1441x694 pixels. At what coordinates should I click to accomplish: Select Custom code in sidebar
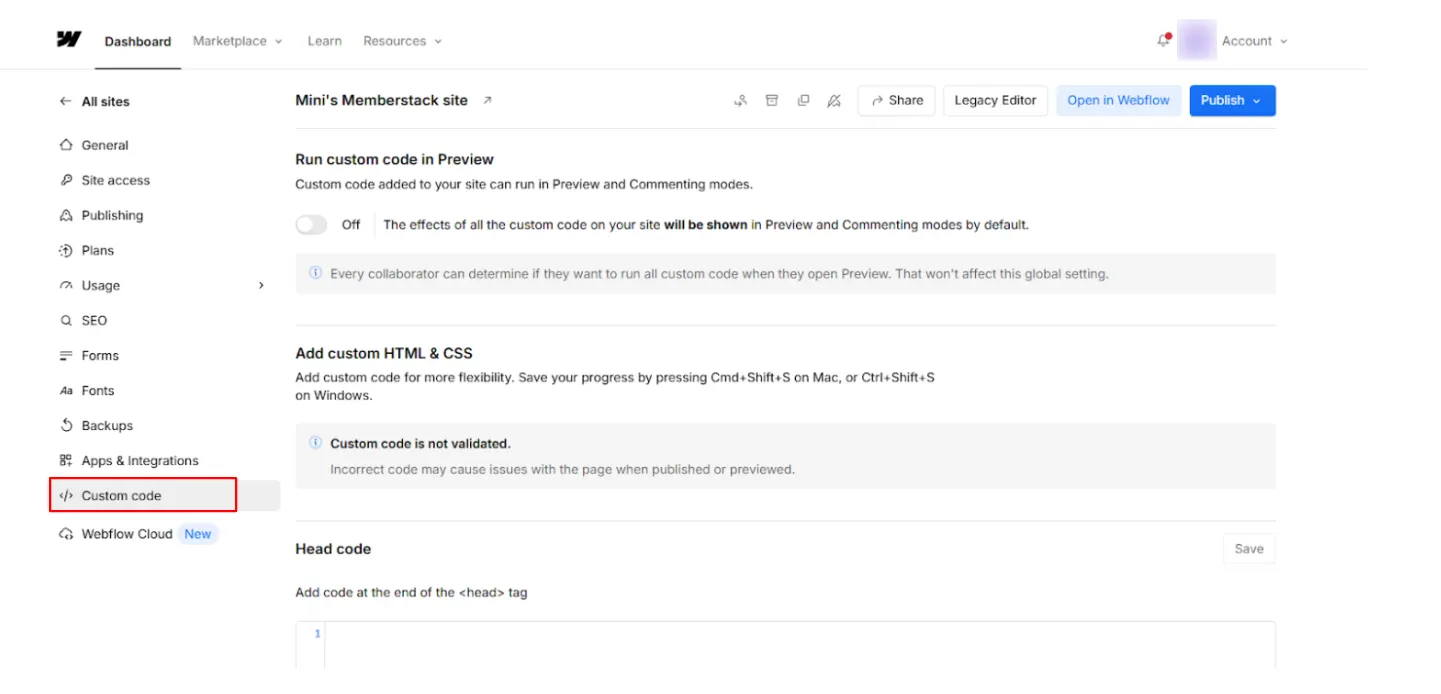(x=165, y=495)
